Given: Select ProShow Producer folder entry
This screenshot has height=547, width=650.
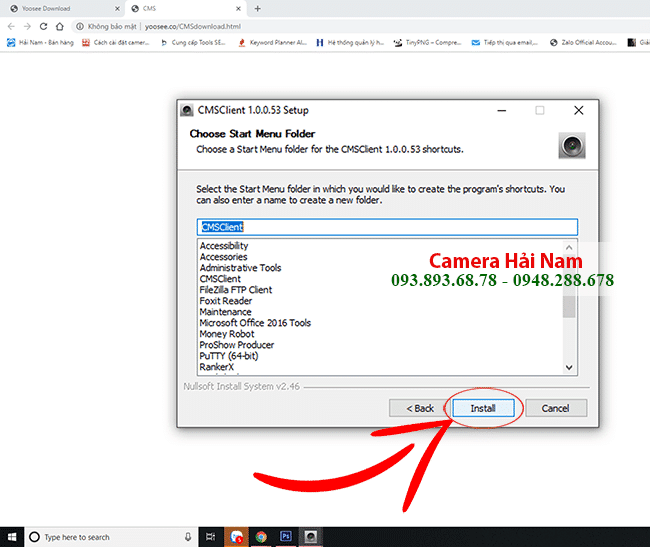Looking at the screenshot, I should [237, 345].
